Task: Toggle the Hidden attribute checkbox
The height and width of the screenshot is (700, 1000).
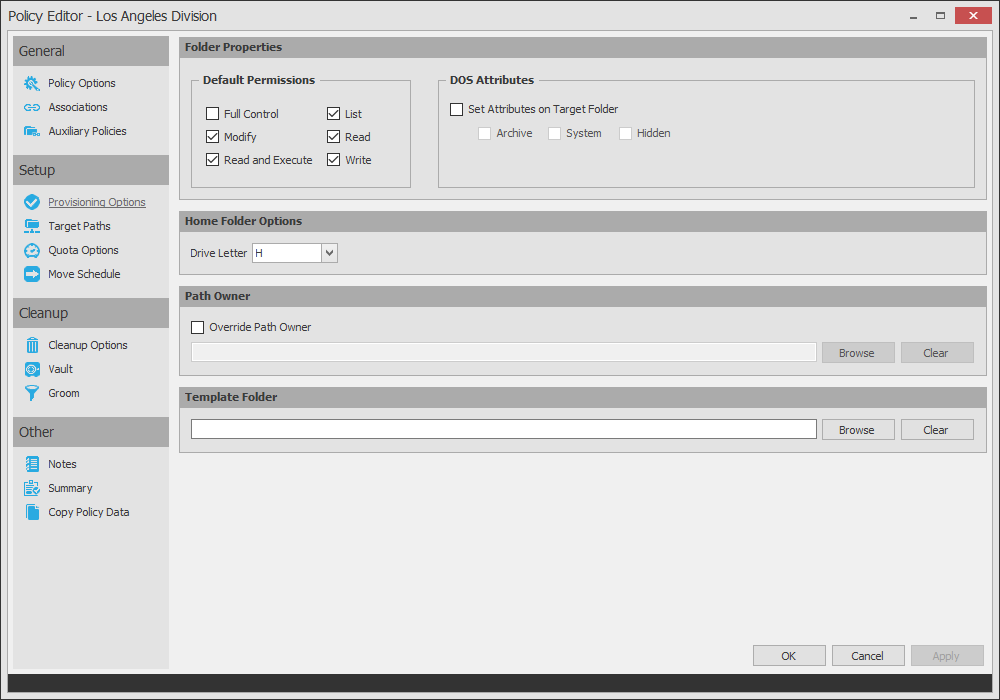Action: (625, 133)
